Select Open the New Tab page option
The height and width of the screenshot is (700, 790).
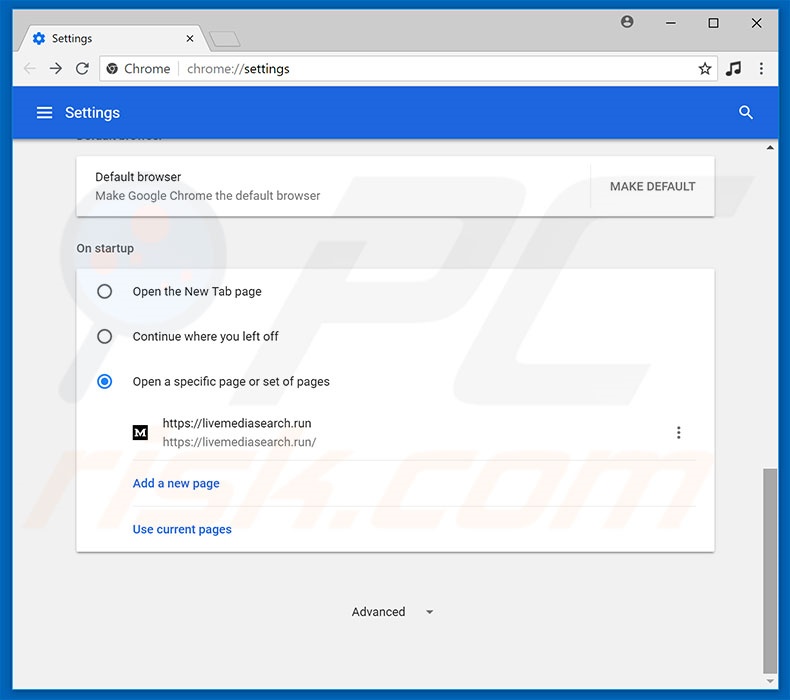[104, 291]
